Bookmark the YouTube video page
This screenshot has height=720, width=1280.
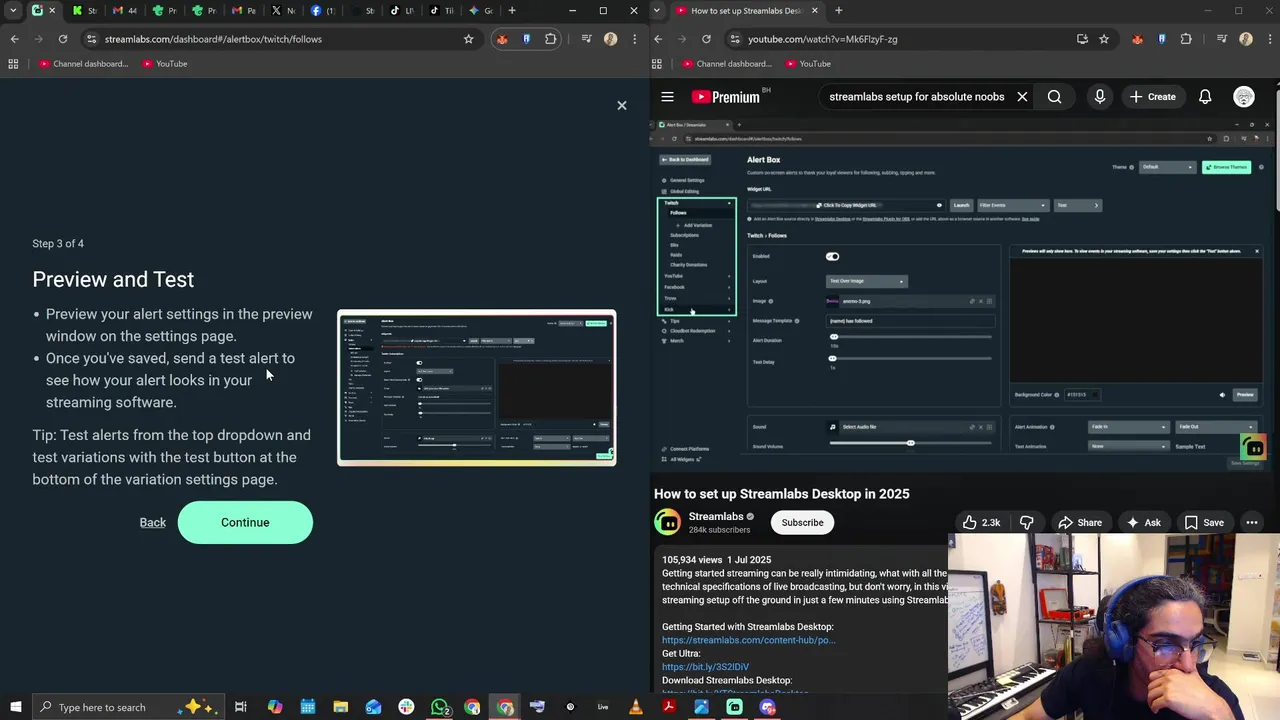[x=1104, y=39]
